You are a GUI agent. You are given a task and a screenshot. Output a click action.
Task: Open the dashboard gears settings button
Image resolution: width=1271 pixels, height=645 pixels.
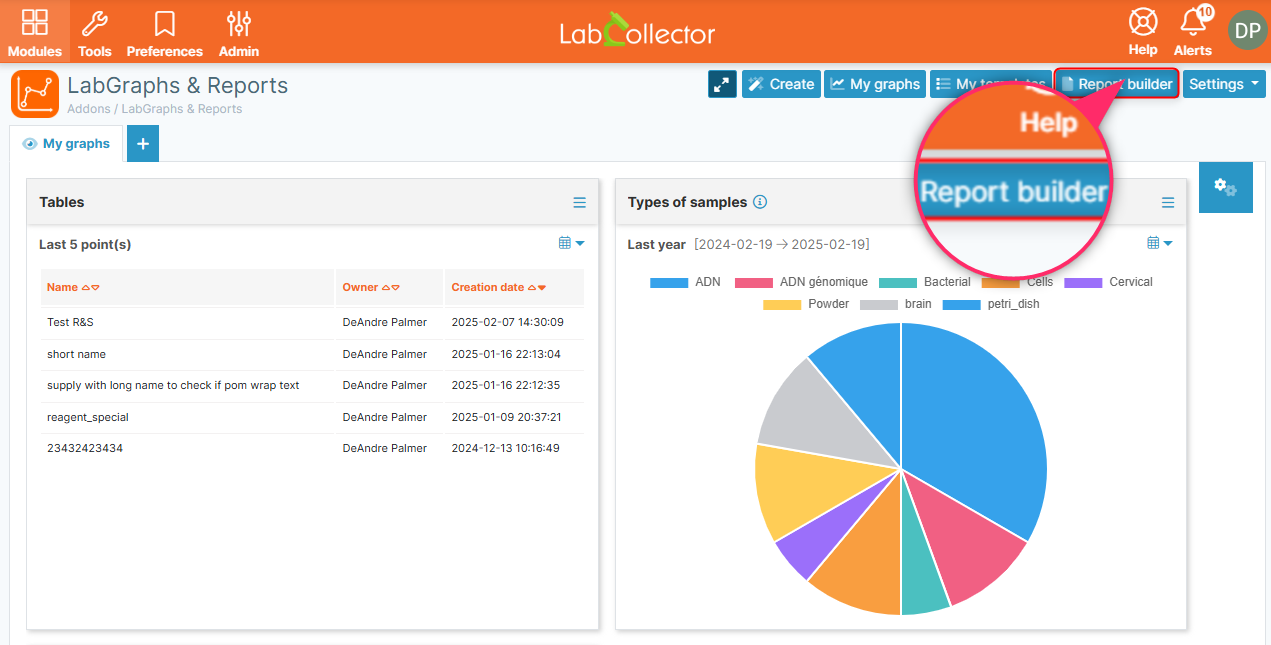point(1225,187)
